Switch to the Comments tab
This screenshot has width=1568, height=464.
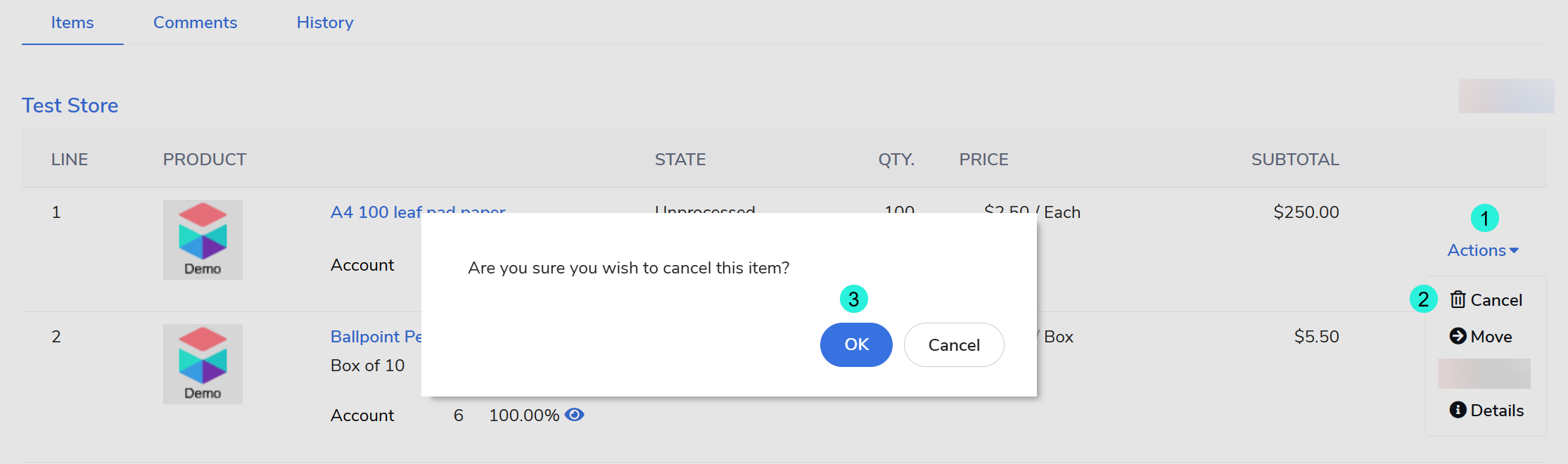195,22
